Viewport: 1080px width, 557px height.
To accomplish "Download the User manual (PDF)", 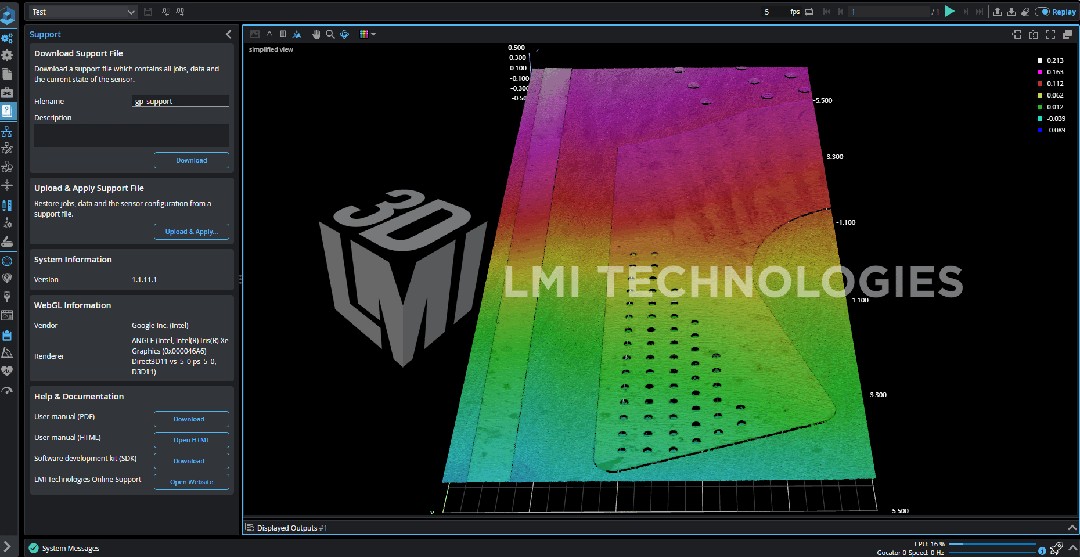I will pos(189,419).
